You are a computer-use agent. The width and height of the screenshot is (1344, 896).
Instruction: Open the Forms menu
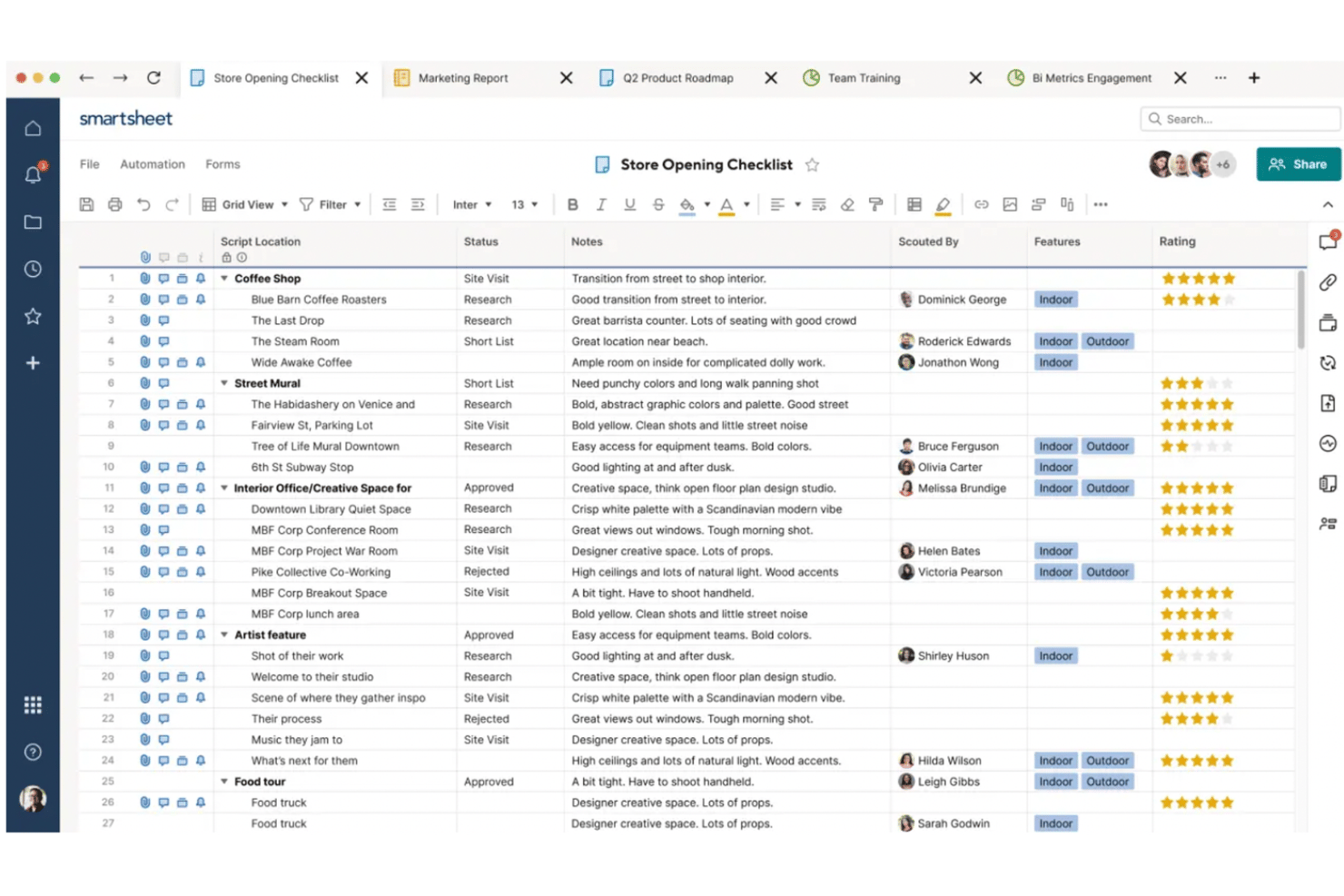point(222,164)
